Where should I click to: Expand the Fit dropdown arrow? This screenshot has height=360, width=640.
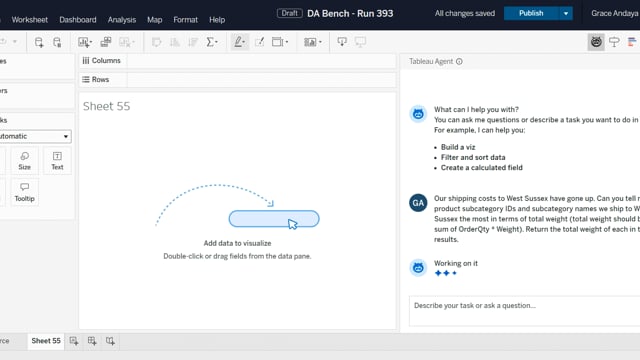(x=287, y=42)
